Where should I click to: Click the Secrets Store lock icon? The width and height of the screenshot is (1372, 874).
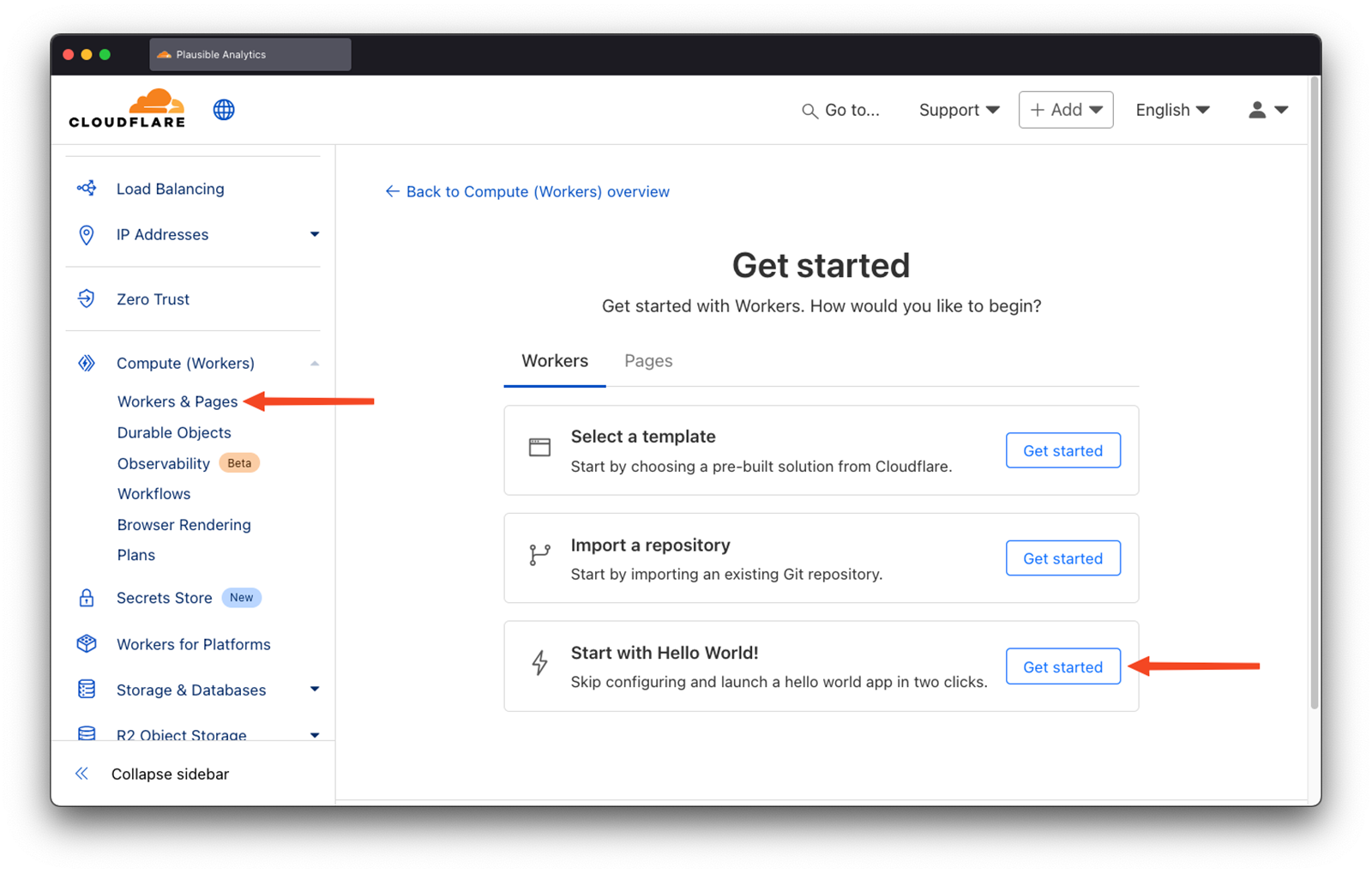(x=87, y=598)
